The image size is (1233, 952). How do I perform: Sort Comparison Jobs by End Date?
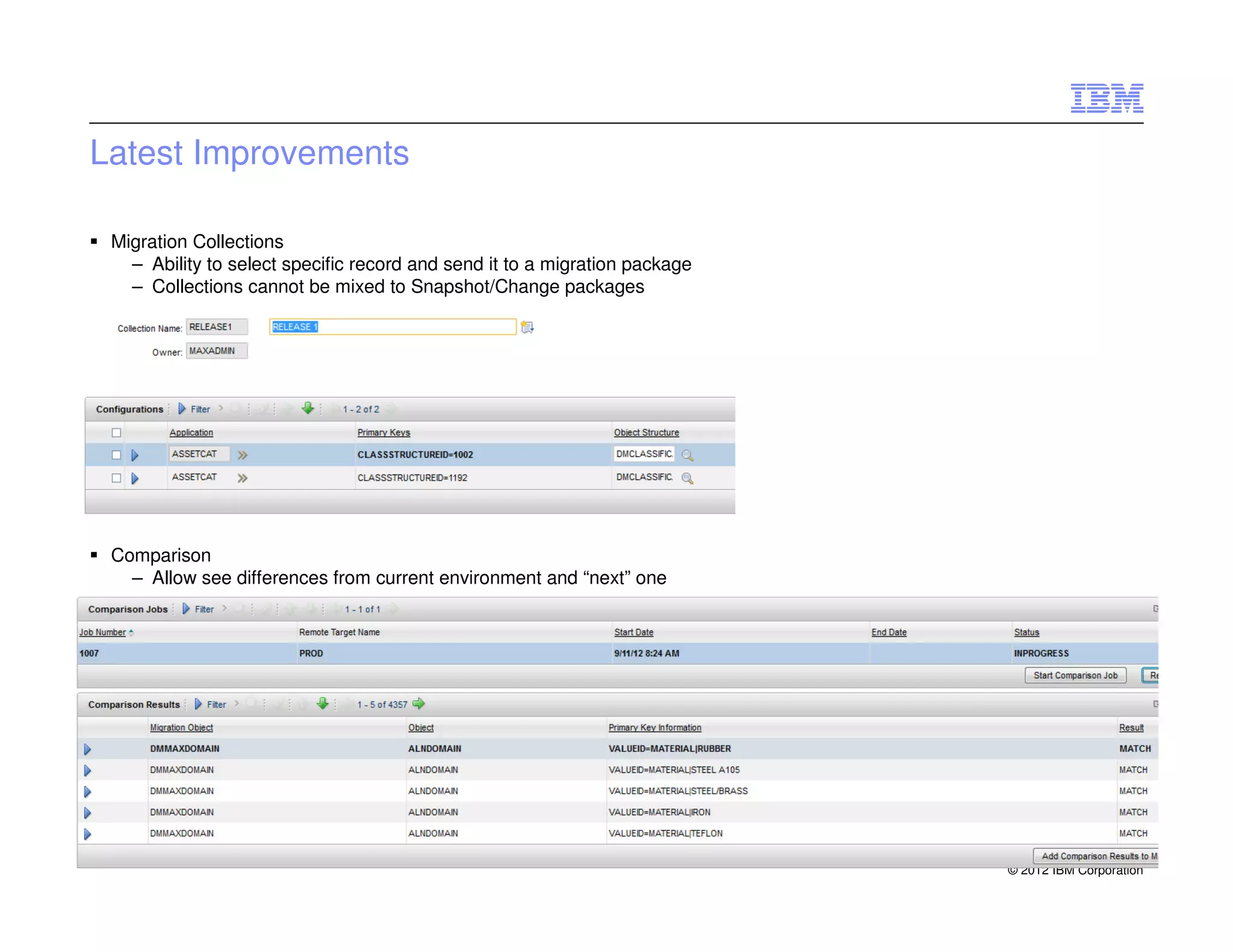click(889, 632)
